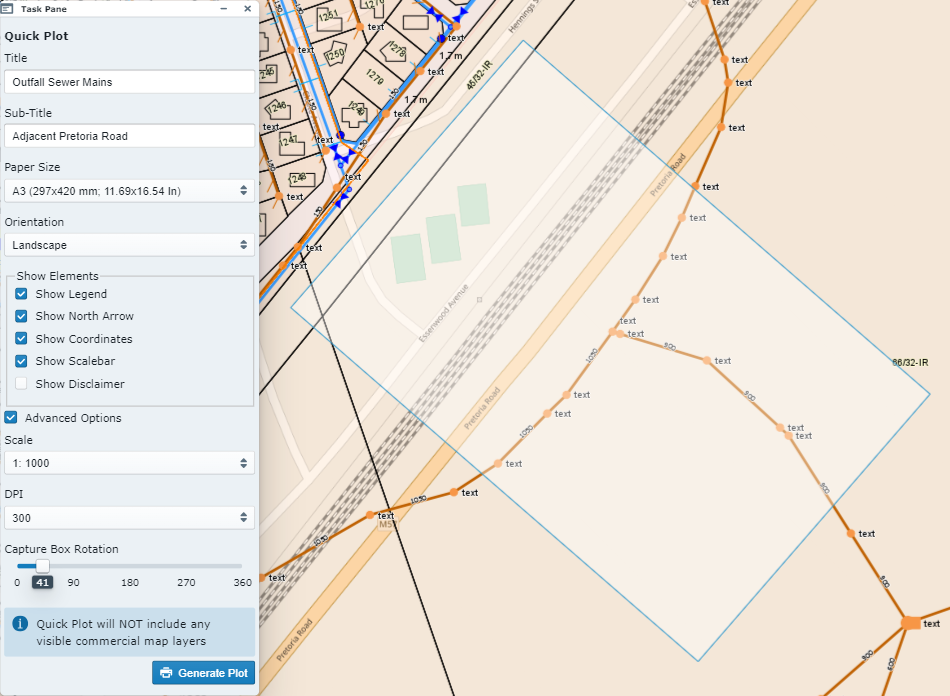The height and width of the screenshot is (696, 950).
Task: Select the sewer node at the MS1 marker
Action: pos(371,515)
